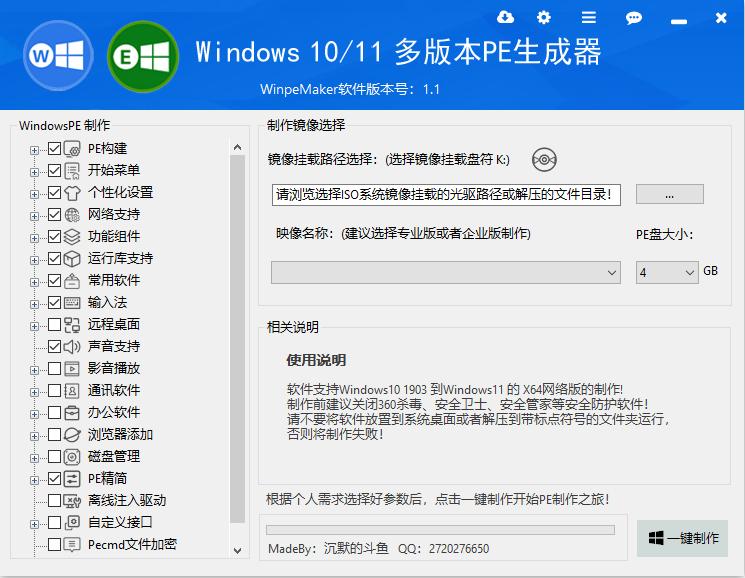Viewport: 745px width, 578px height.
Task: Click the blue W Windows logo icon
Action: click(58, 56)
